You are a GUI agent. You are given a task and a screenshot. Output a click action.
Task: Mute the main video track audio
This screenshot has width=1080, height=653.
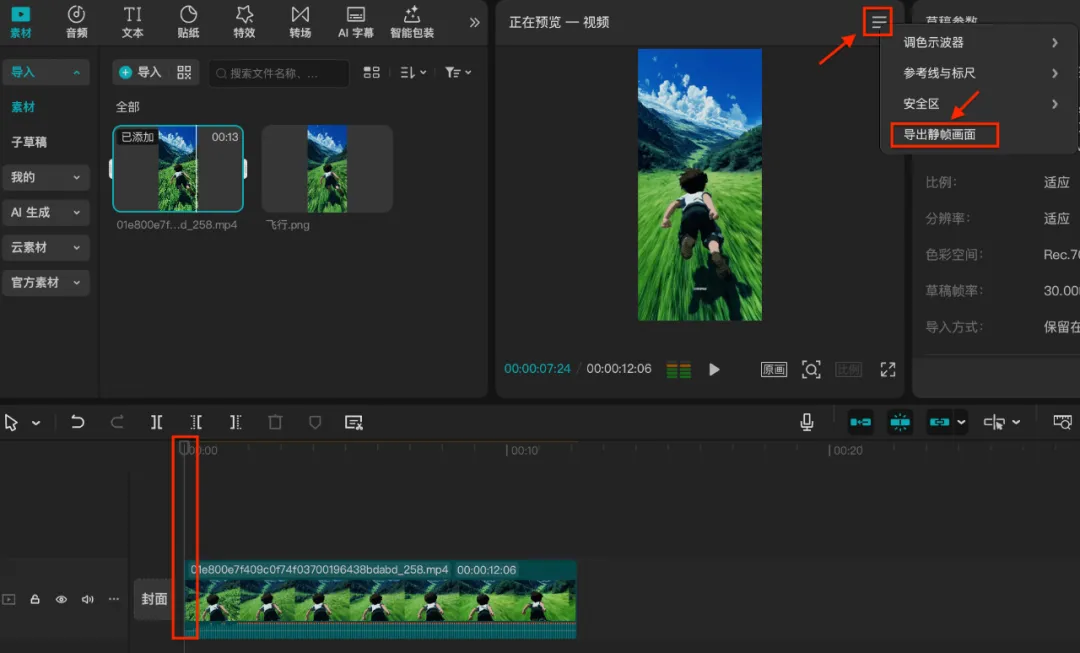pyautogui.click(x=87, y=599)
